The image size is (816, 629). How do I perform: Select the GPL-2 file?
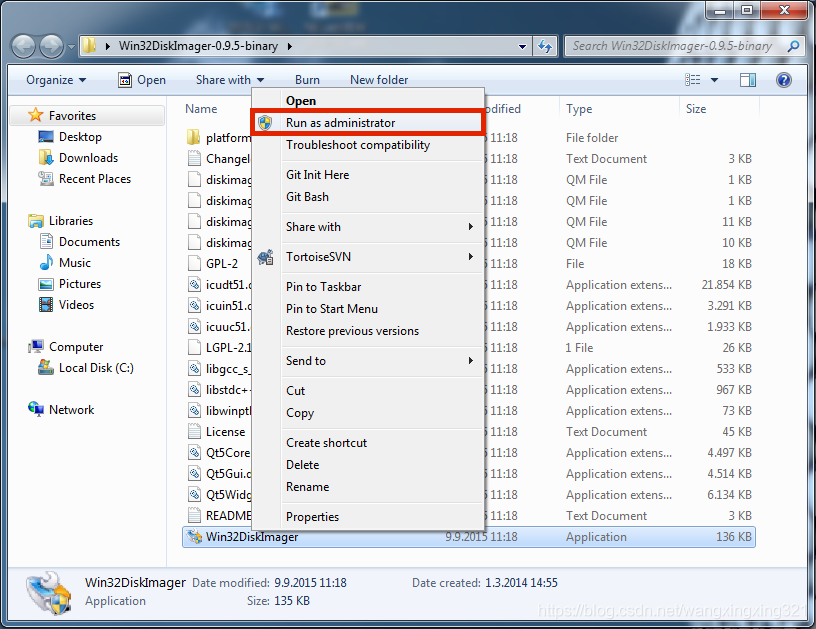[222, 264]
